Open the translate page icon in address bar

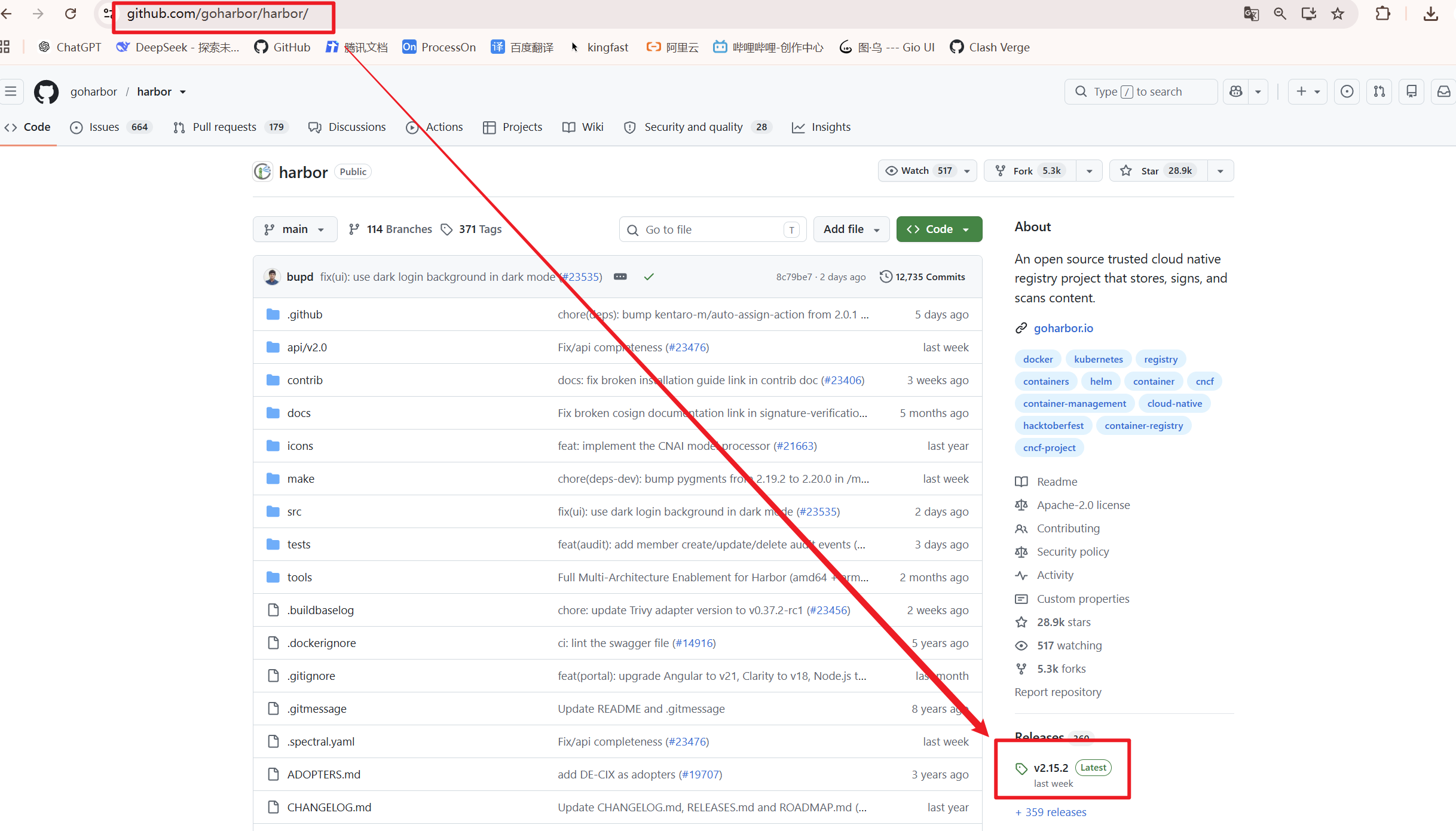1251,13
